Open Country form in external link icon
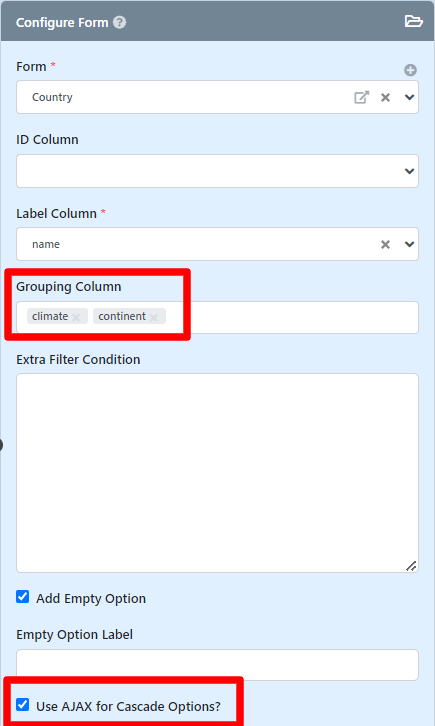435x726 pixels. point(361,97)
